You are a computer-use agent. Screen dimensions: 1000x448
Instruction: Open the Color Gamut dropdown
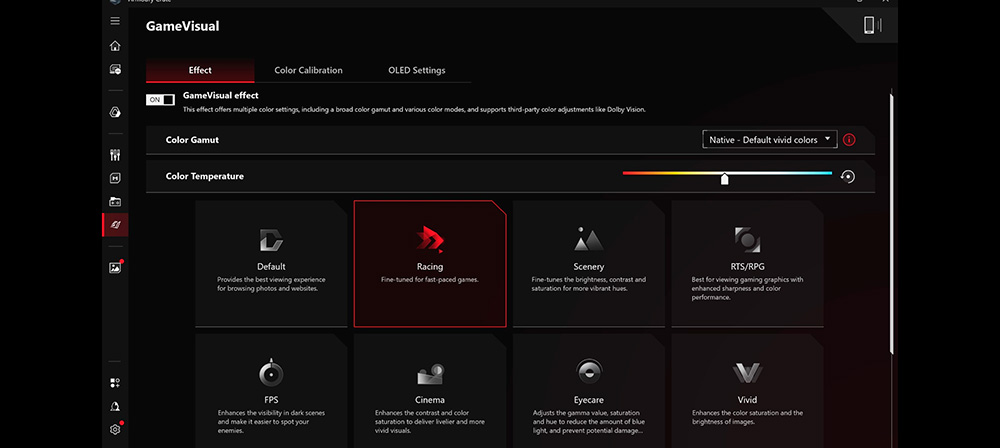click(770, 140)
